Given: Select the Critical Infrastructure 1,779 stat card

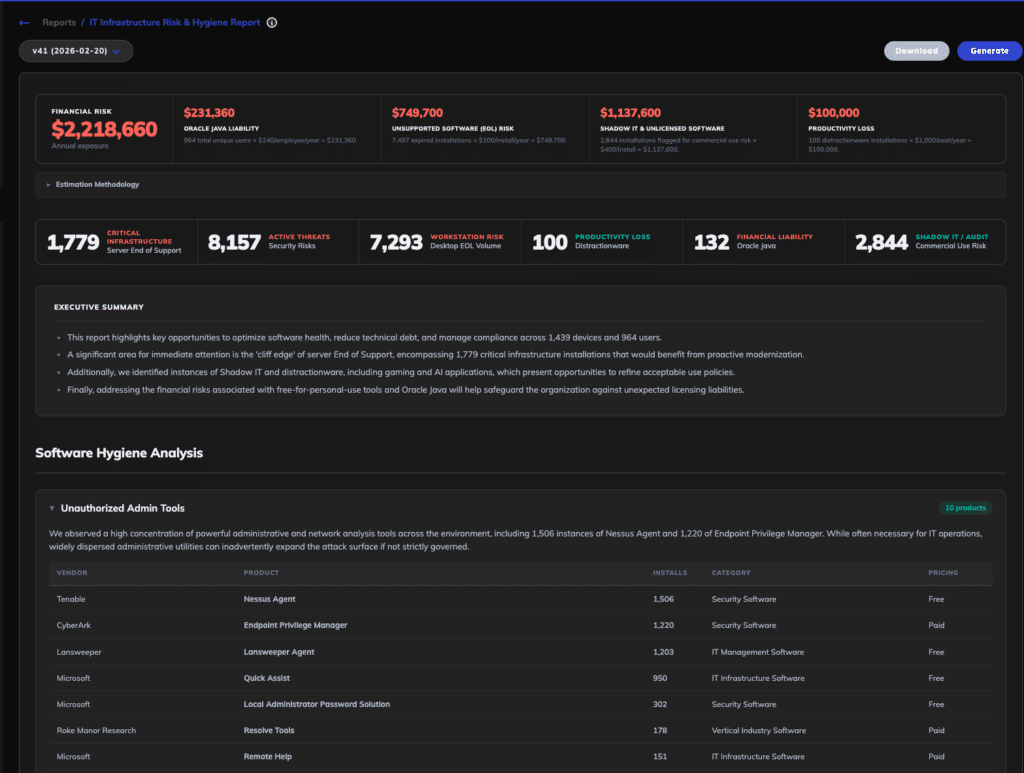Looking at the screenshot, I should click(117, 241).
